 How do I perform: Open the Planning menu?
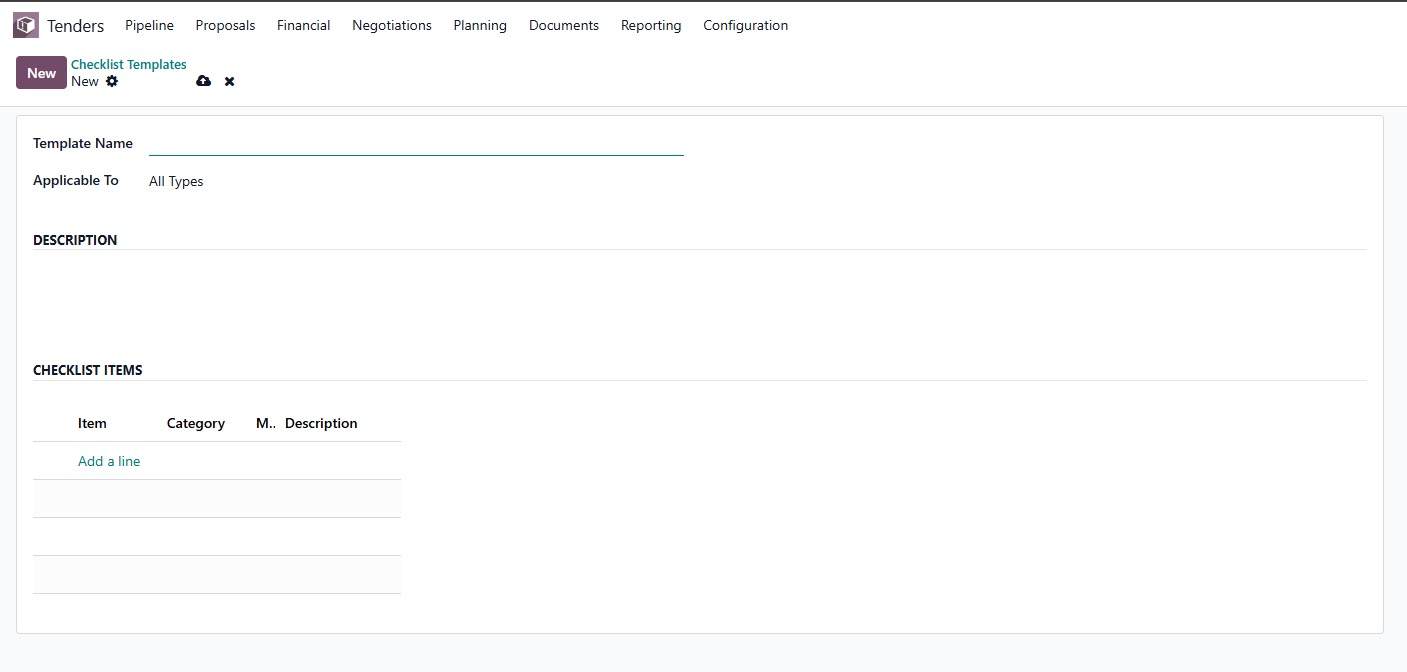(479, 25)
